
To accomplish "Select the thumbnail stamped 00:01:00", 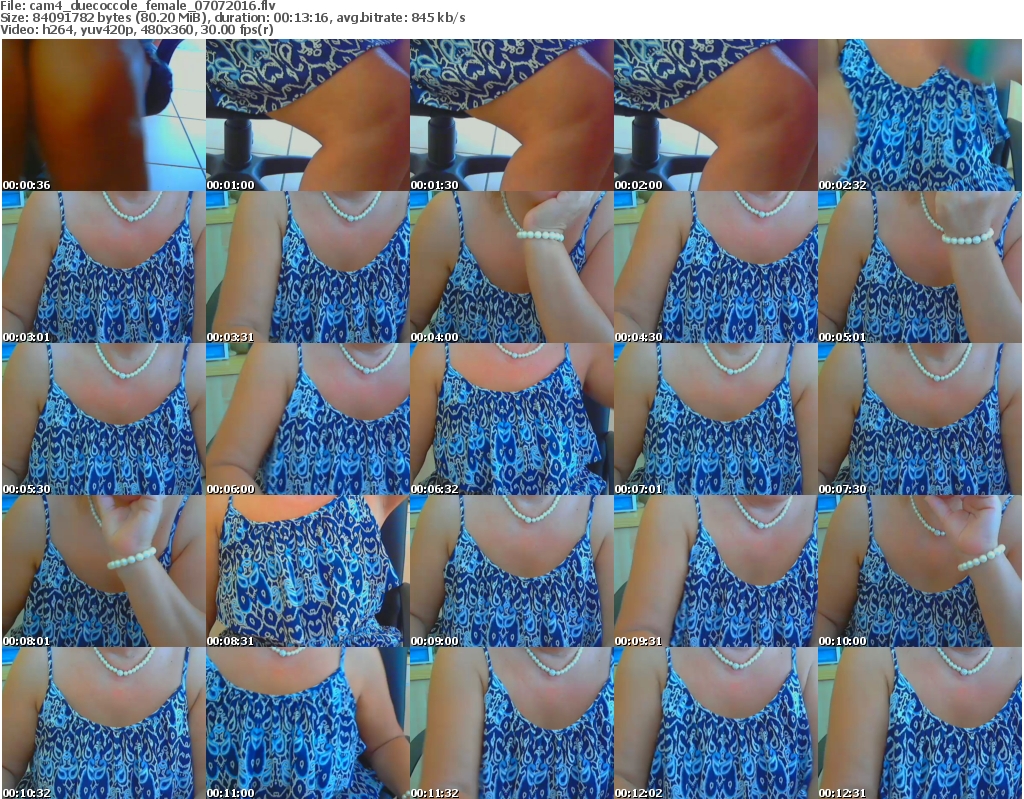I will point(308,115).
